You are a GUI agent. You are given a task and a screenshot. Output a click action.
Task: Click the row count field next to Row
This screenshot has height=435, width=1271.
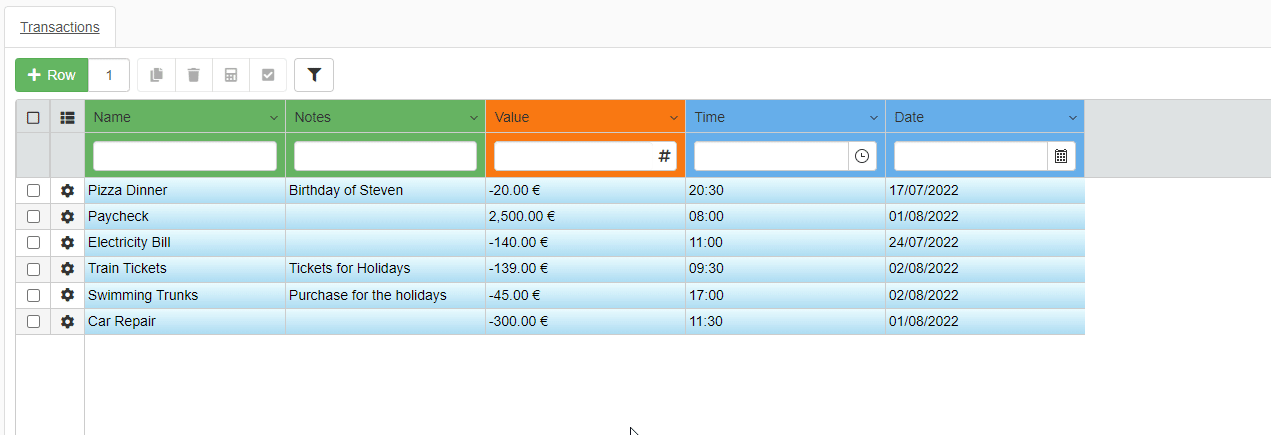(109, 75)
